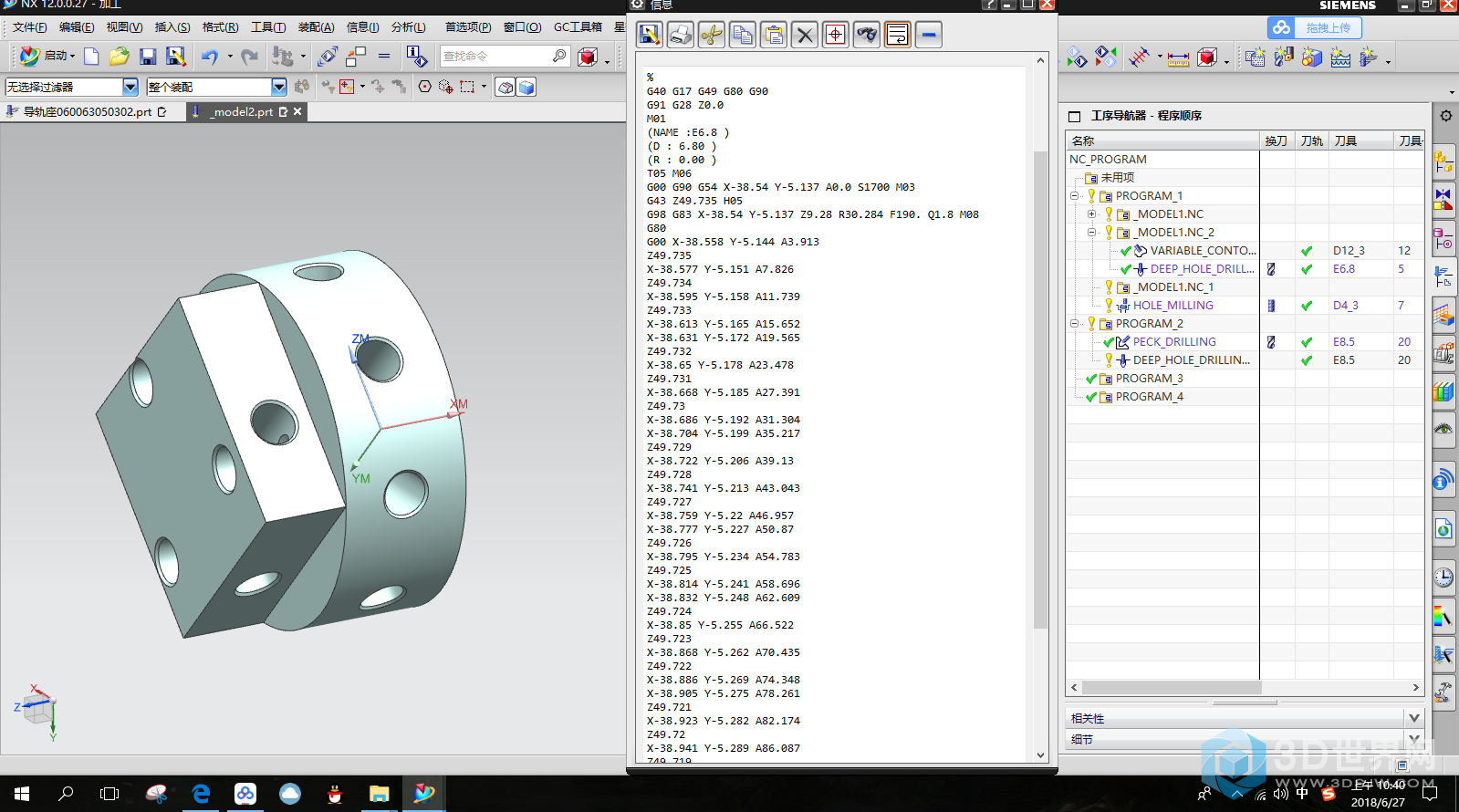
Task: Open navigator settings gear icon
Action: pyautogui.click(x=1445, y=116)
